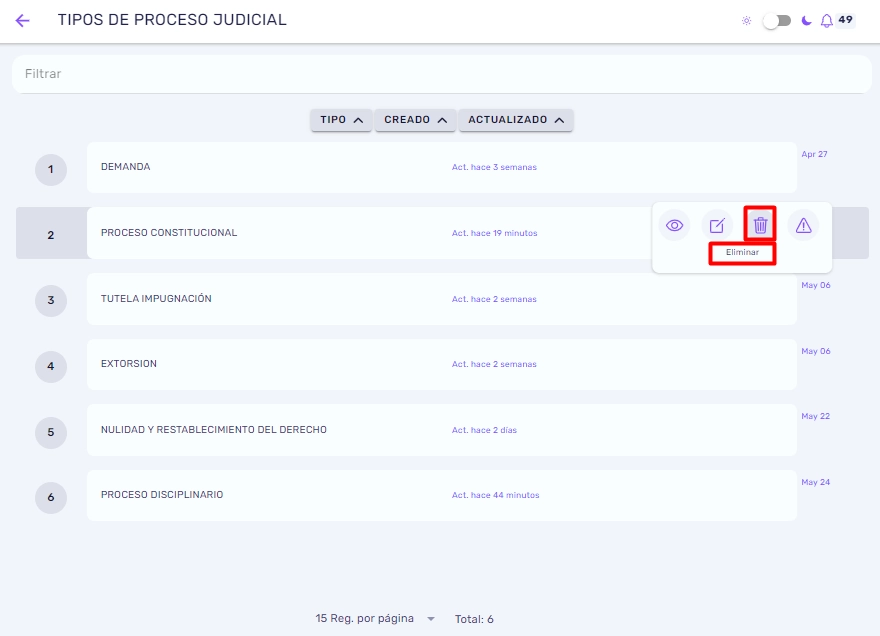Edit Proceso Constitucional with pencil icon
Image resolution: width=880 pixels, height=636 pixels.
pos(717,226)
